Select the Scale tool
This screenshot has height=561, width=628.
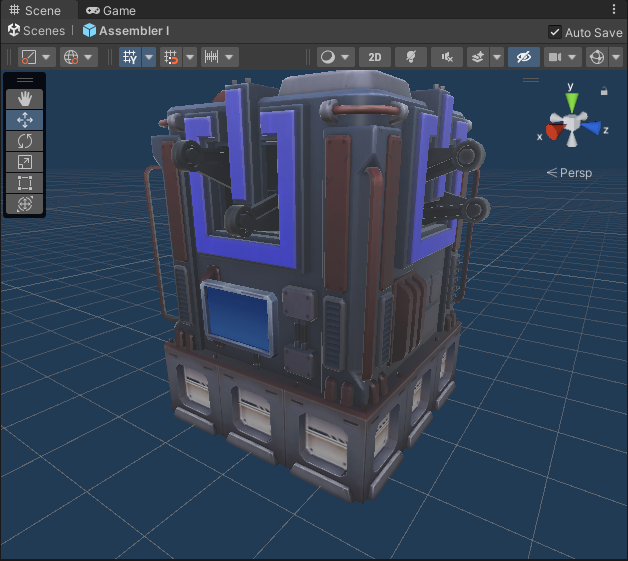click(26, 161)
